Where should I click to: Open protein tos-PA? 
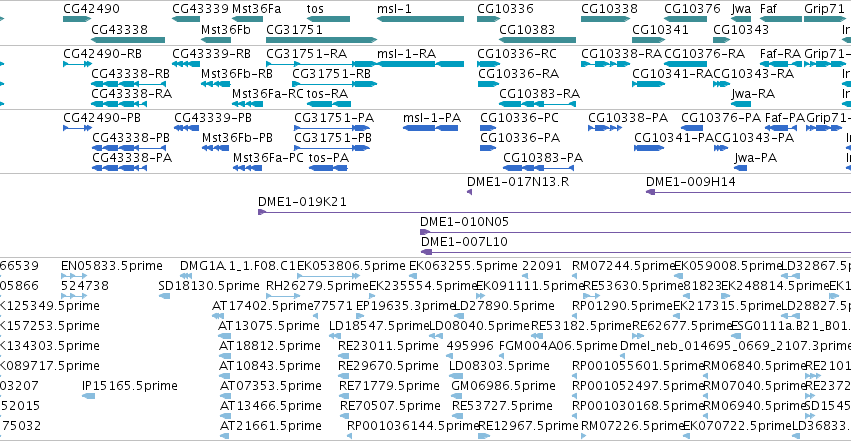coord(328,158)
